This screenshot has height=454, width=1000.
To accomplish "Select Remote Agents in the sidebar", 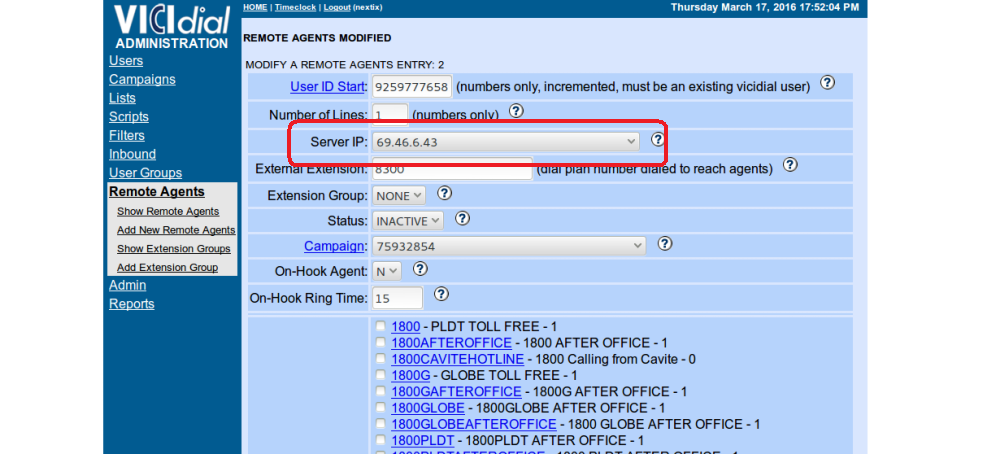I will (157, 191).
